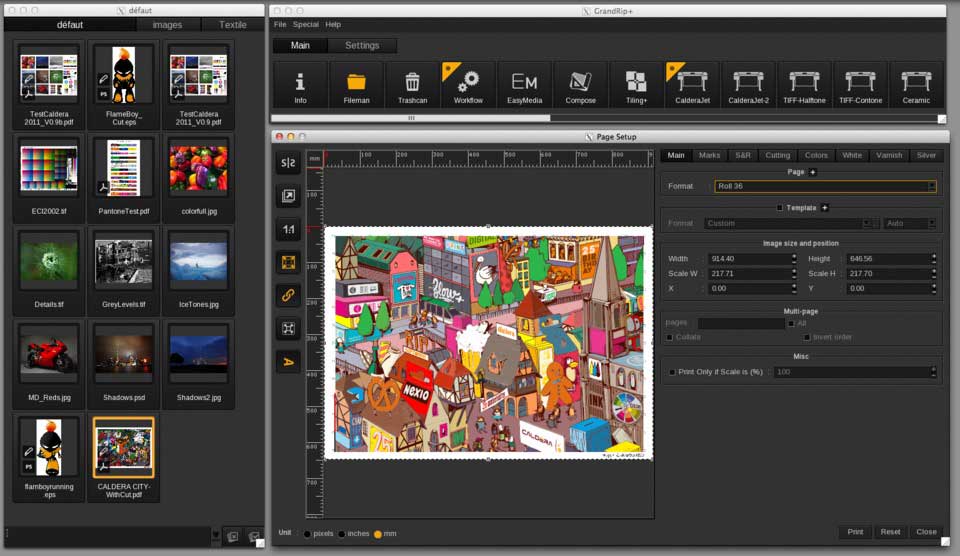Image resolution: width=960 pixels, height=556 pixels.
Task: Select the pixels unit radio button
Action: pyautogui.click(x=307, y=534)
